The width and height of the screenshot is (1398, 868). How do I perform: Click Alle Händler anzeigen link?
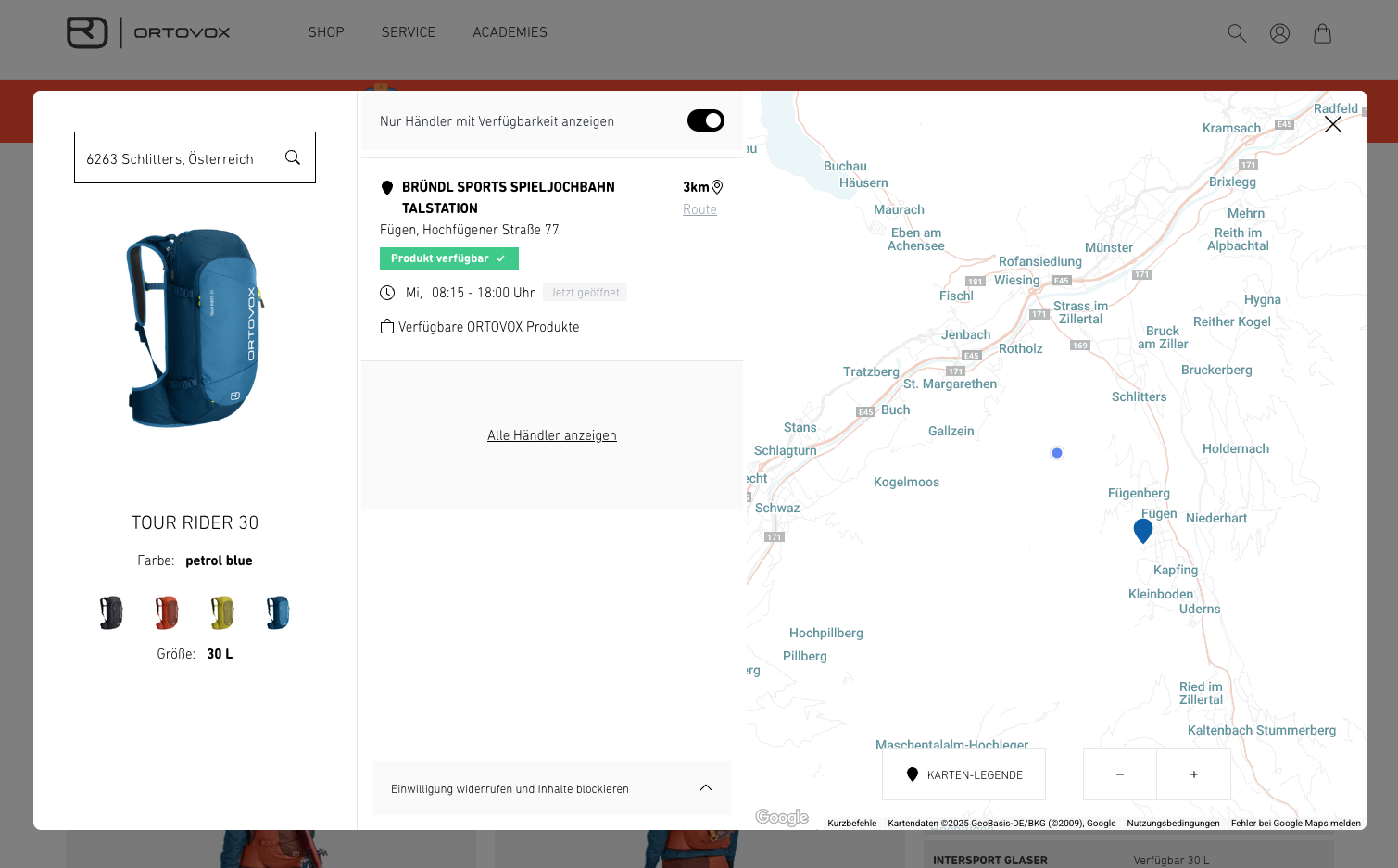(552, 435)
